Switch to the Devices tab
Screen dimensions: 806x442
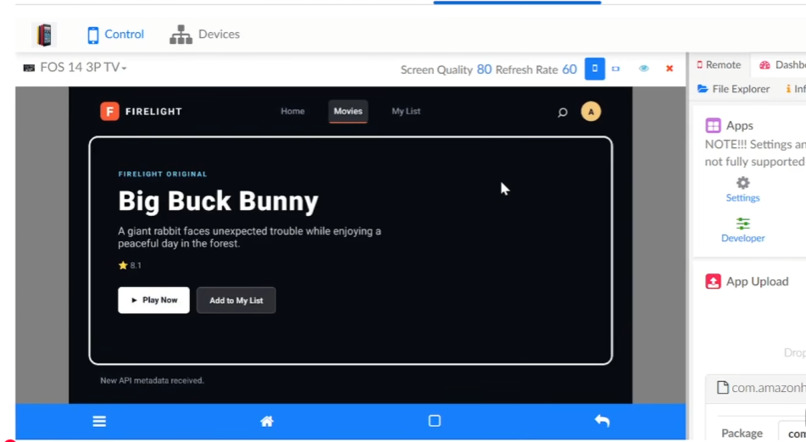205,34
